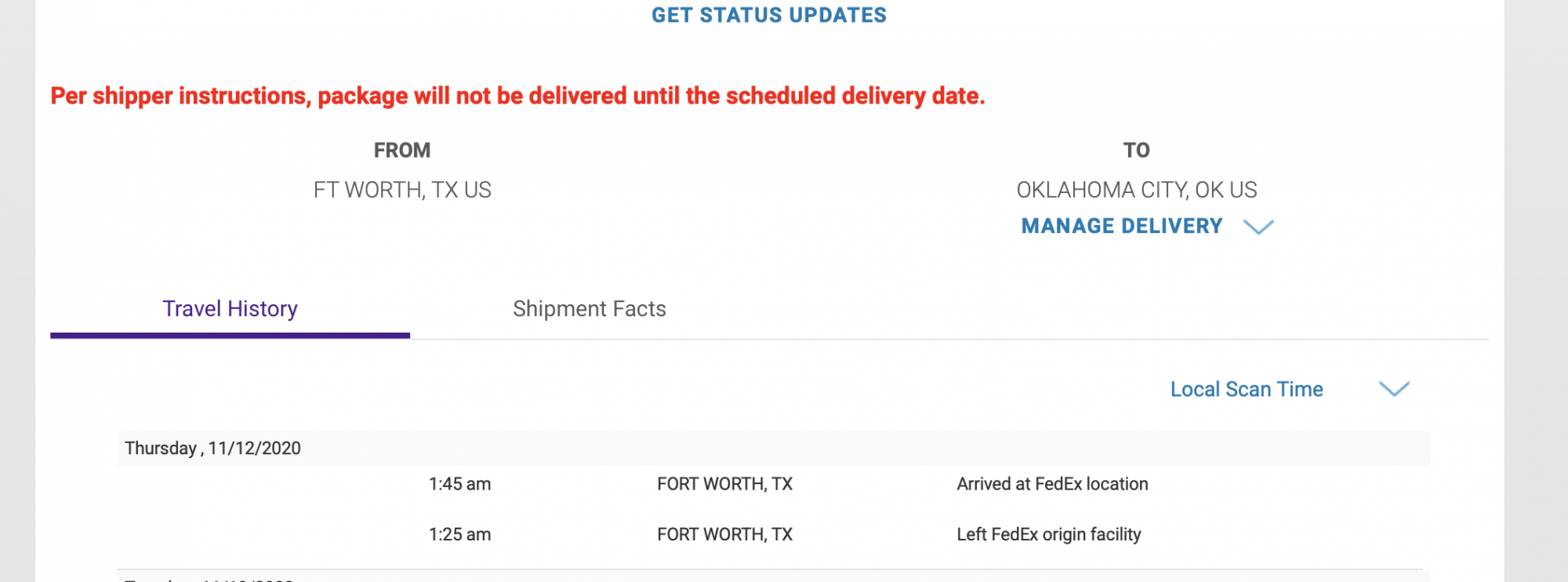Click the FT WORTH, TX US origin
The height and width of the screenshot is (582, 1568).
pyautogui.click(x=401, y=190)
